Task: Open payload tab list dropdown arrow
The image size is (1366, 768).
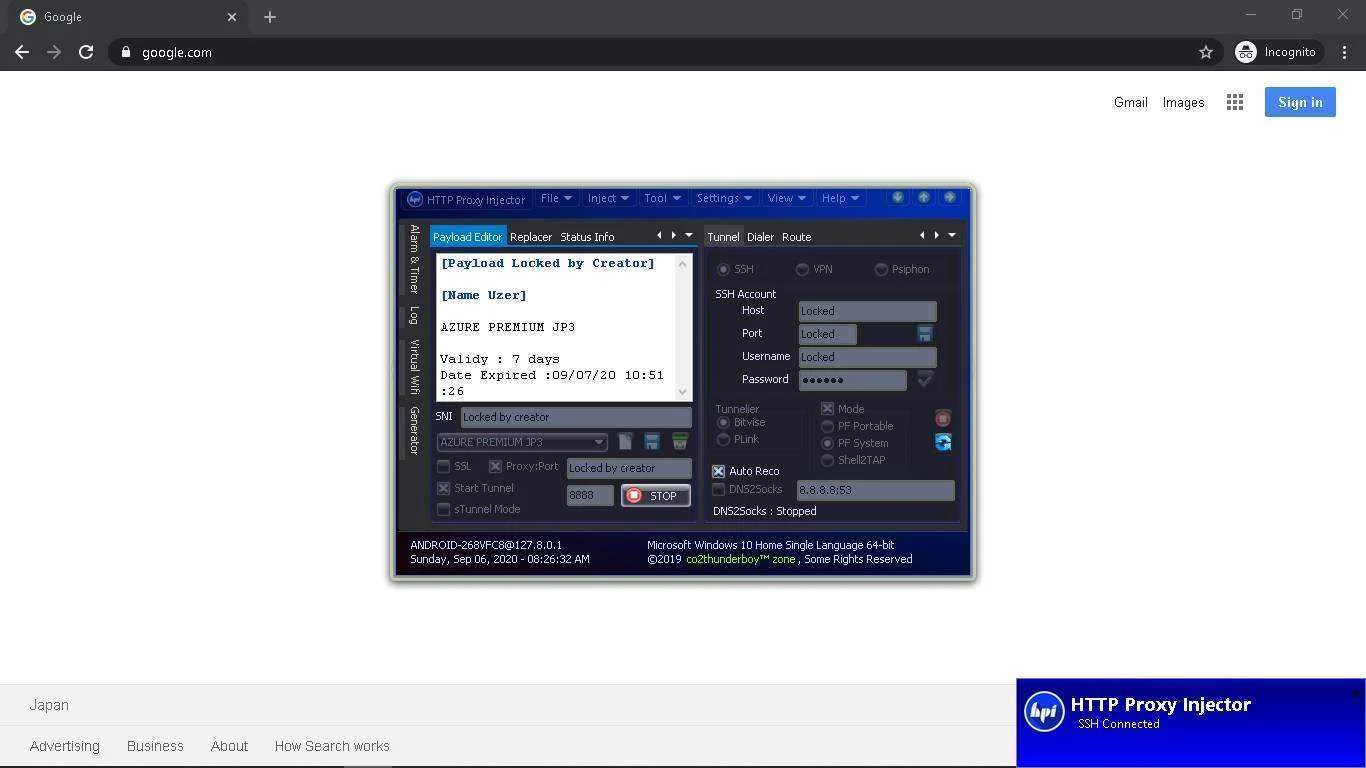Action: click(689, 235)
